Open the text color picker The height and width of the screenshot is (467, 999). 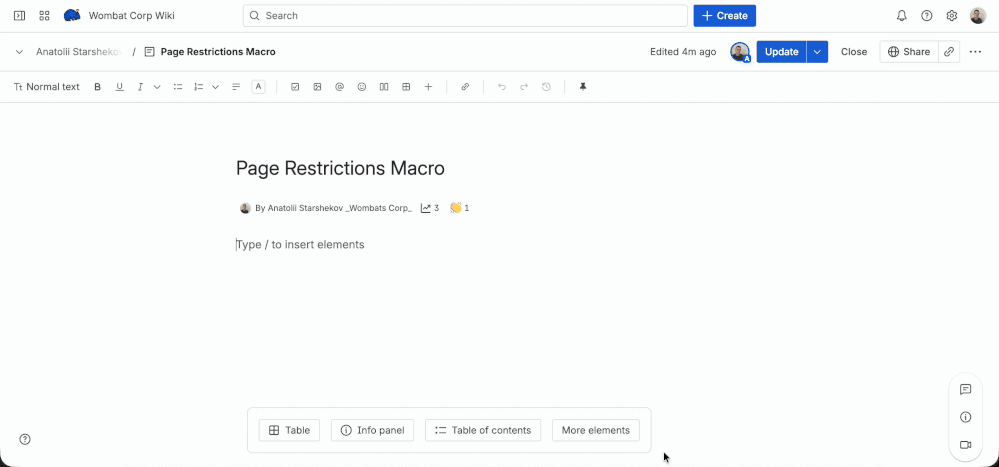pos(258,87)
